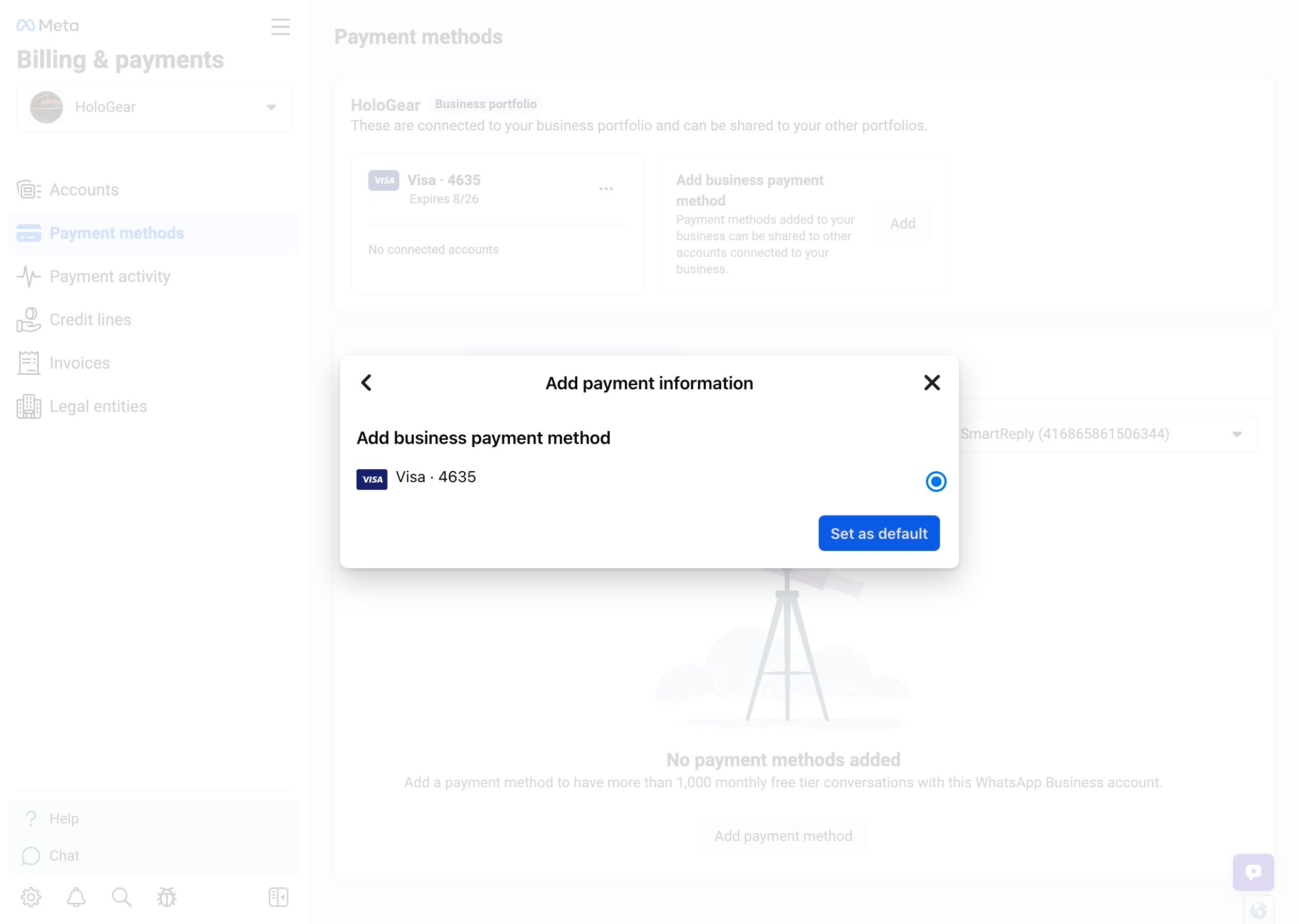1299x924 pixels.
Task: Click the bug report icon
Action: click(167, 897)
